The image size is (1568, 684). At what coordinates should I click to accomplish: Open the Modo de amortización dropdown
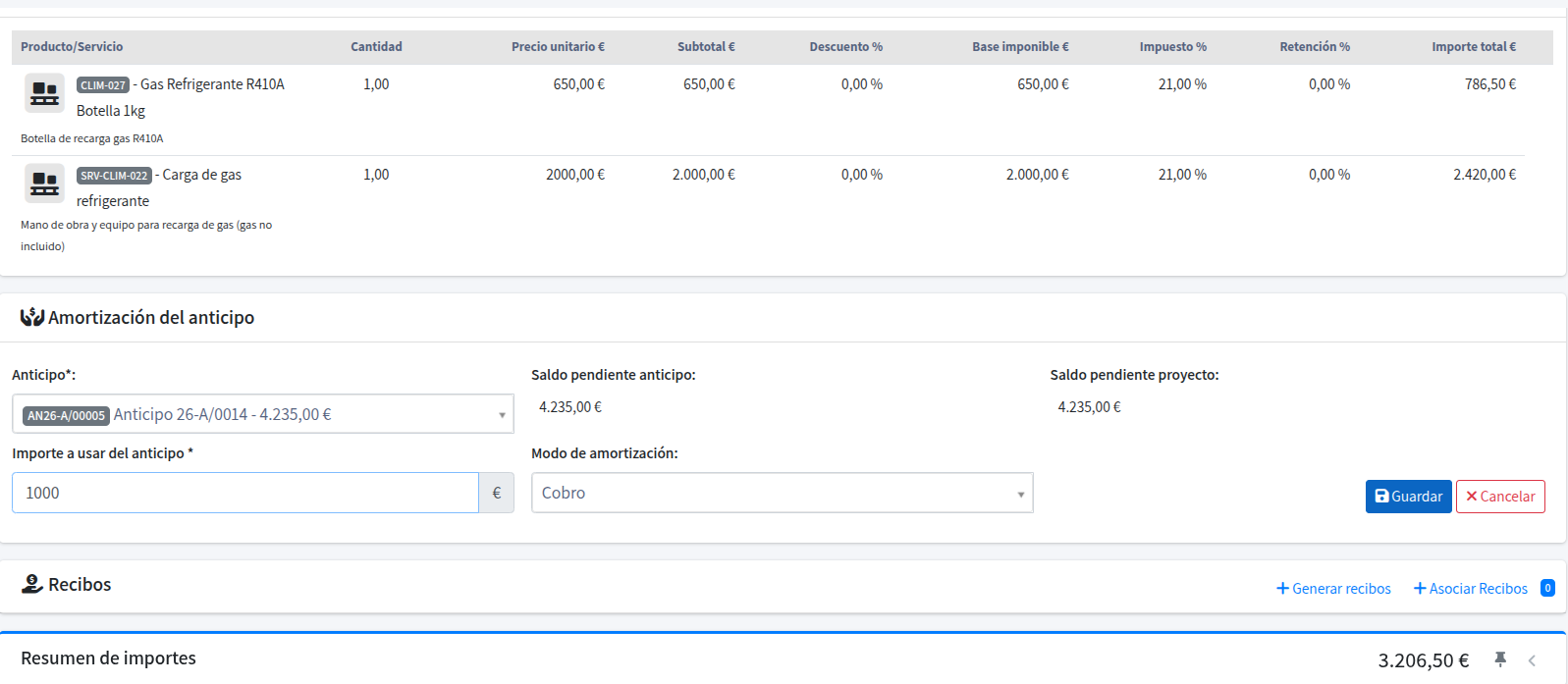(x=782, y=493)
